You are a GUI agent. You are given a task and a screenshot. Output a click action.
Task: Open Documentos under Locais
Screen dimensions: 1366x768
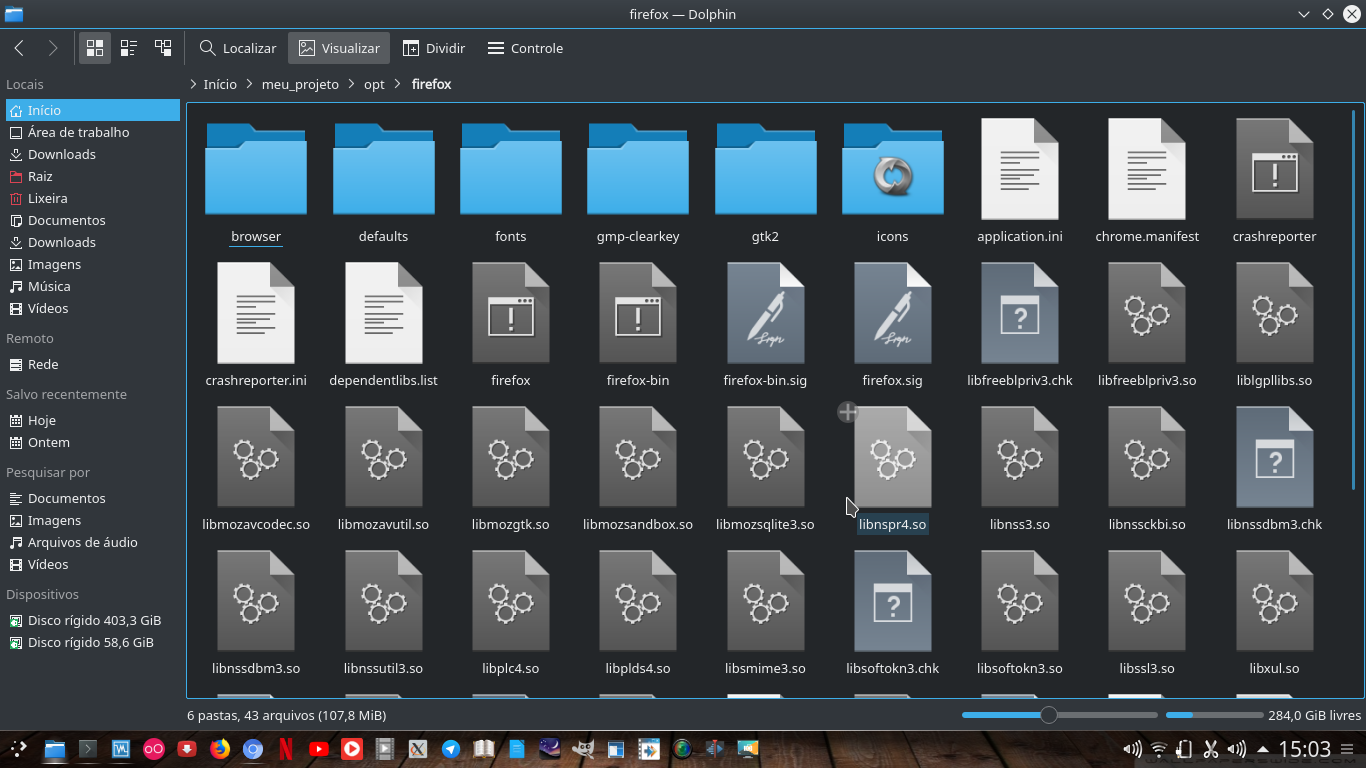93,220
